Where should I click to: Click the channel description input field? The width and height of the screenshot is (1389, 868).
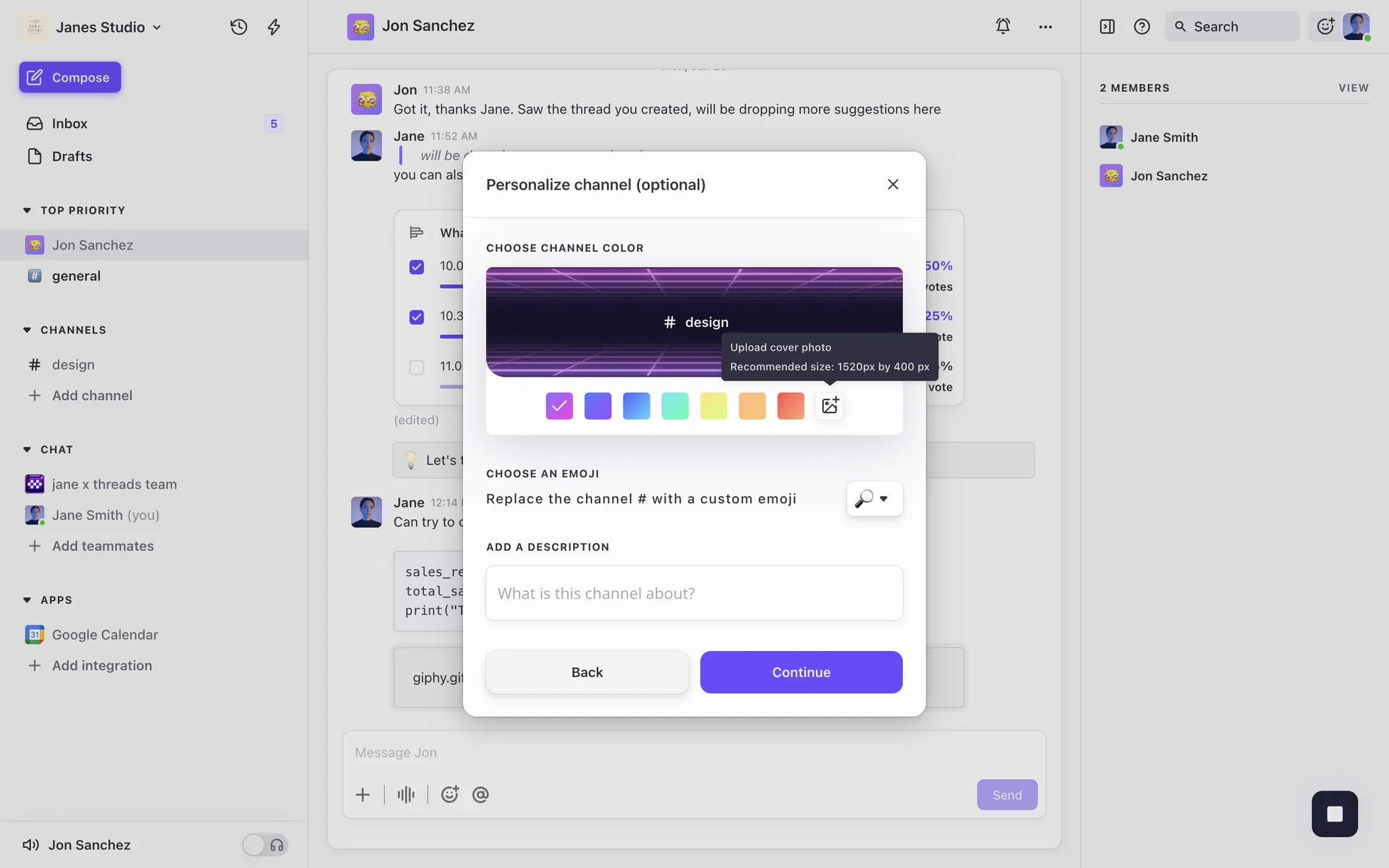click(694, 593)
